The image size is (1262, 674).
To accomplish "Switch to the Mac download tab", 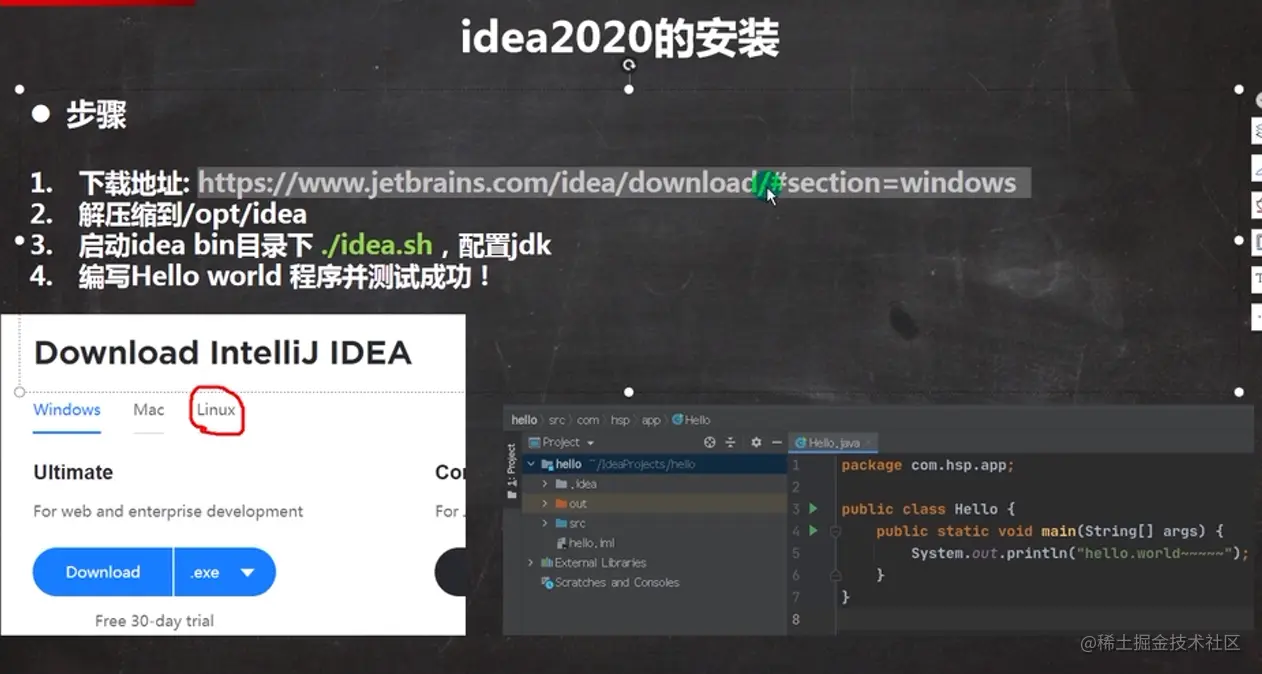I will [149, 409].
